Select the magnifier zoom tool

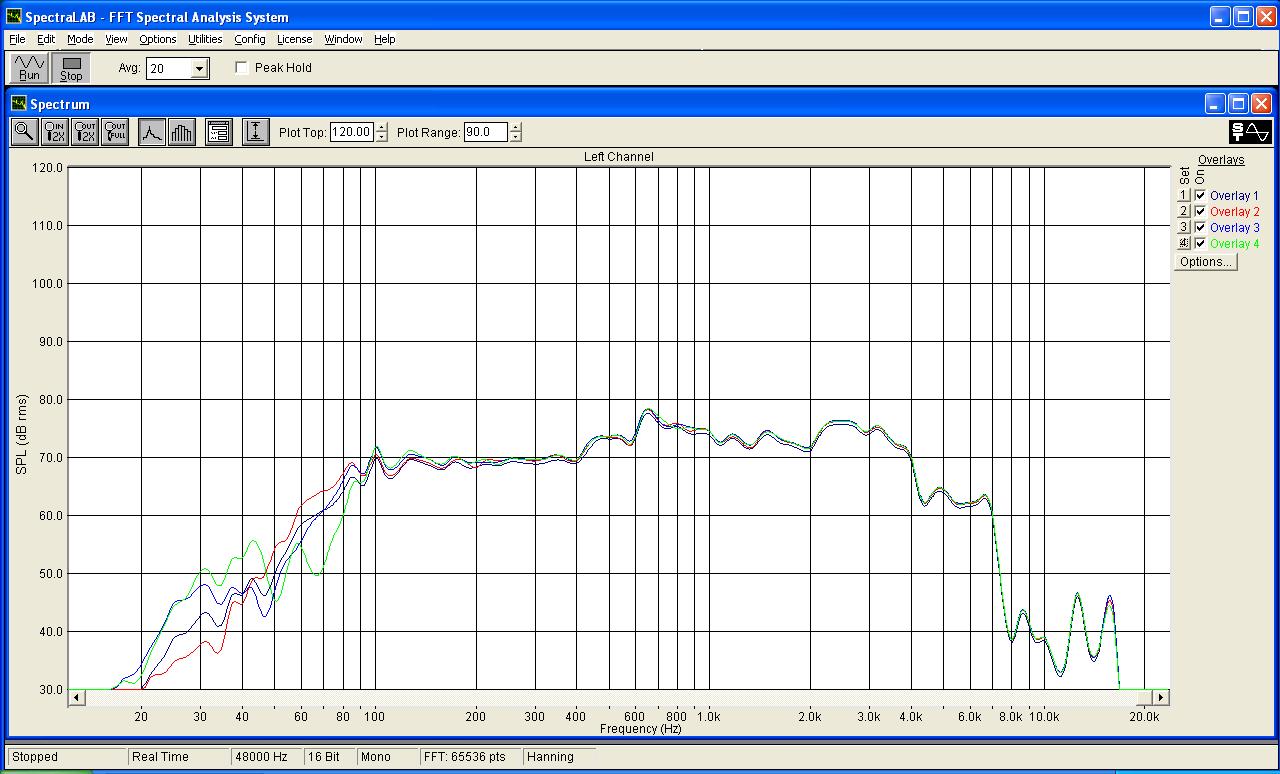(24, 131)
